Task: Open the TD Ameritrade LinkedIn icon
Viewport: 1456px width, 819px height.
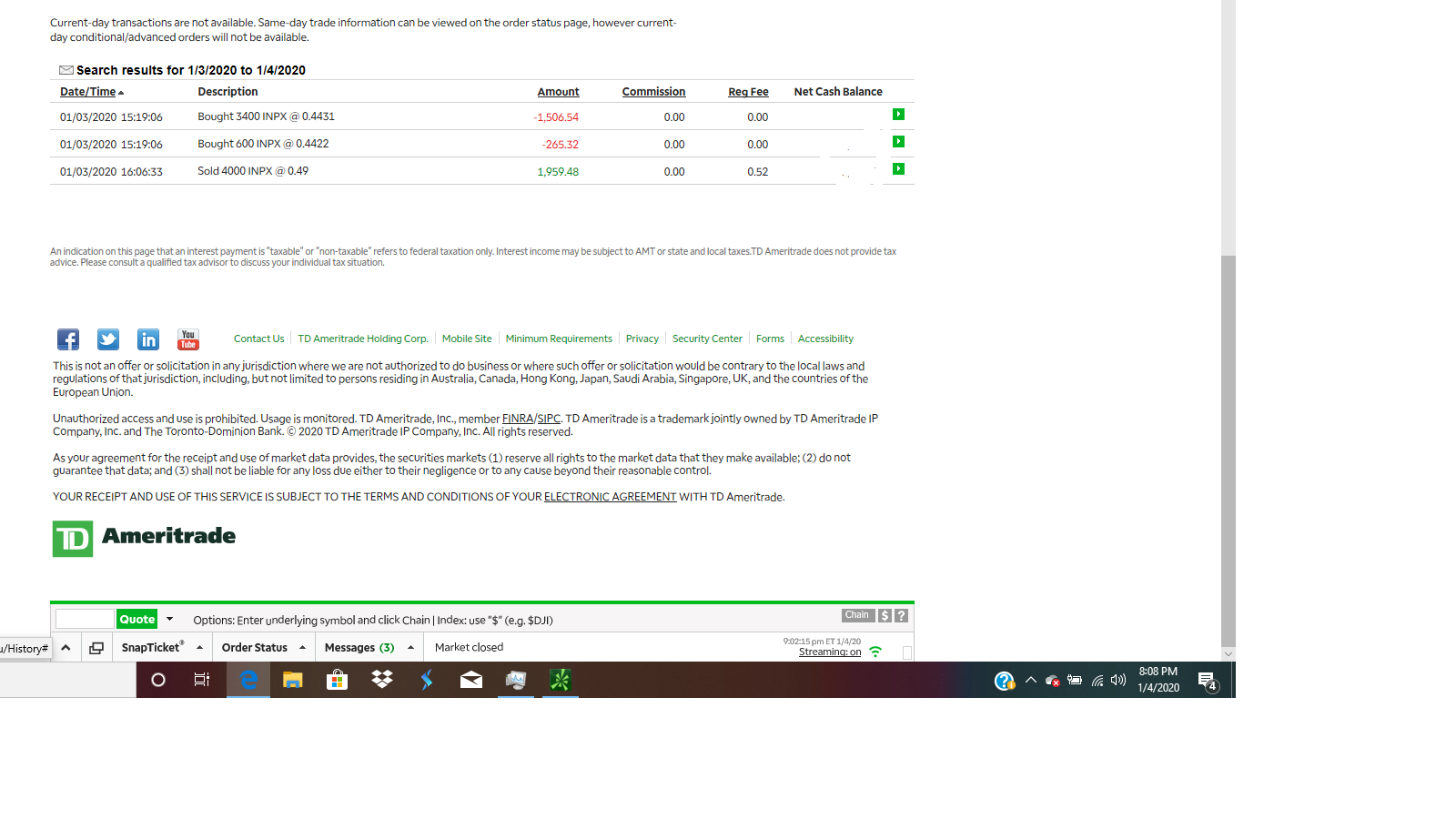Action: tap(148, 339)
